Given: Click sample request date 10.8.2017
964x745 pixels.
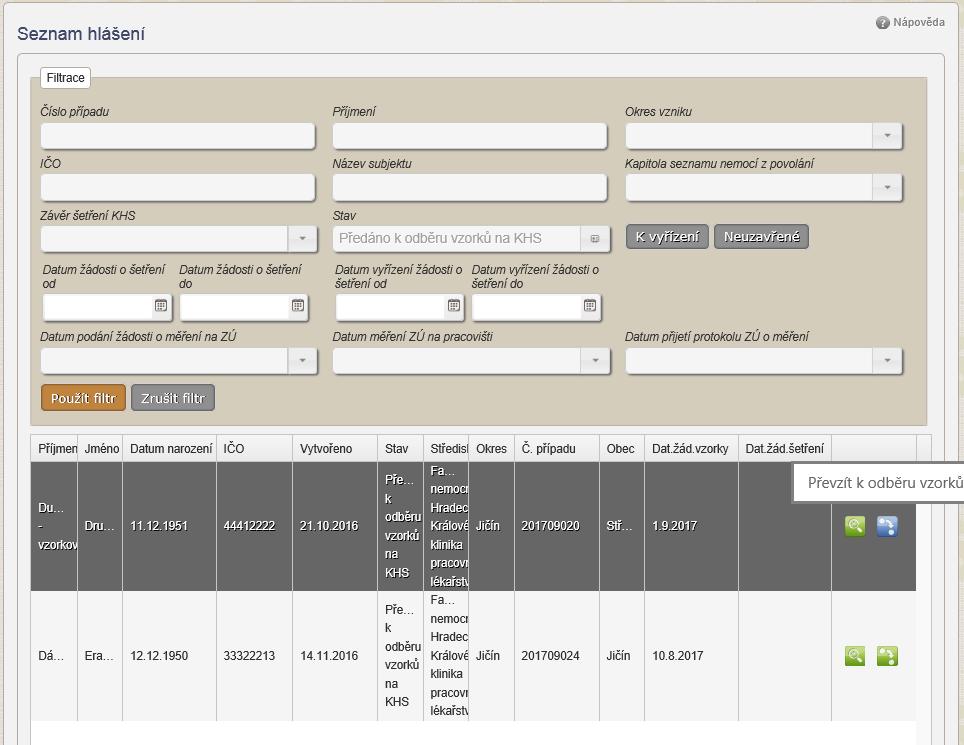Looking at the screenshot, I should tap(678, 656).
